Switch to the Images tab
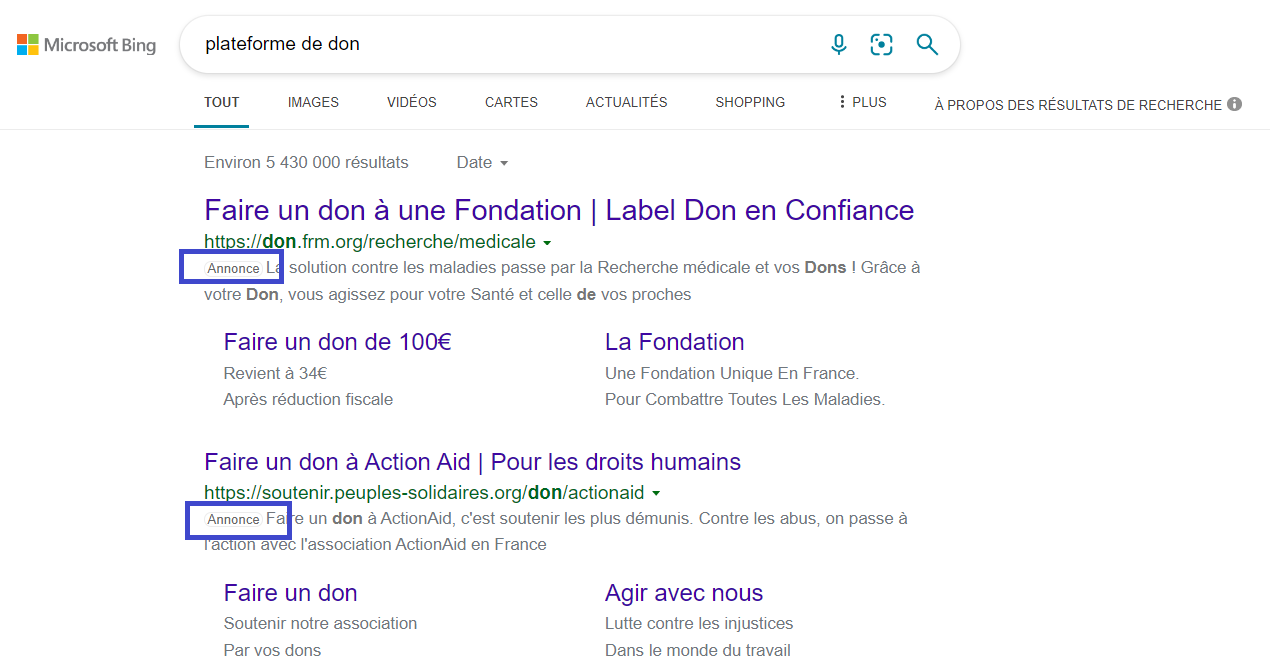 (313, 102)
